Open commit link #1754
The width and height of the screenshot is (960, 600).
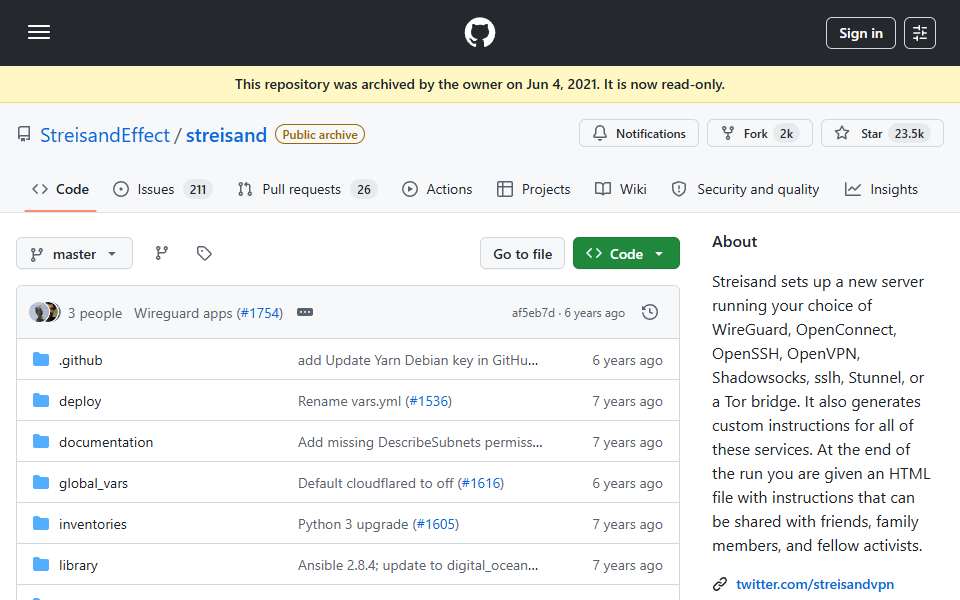[x=260, y=313]
